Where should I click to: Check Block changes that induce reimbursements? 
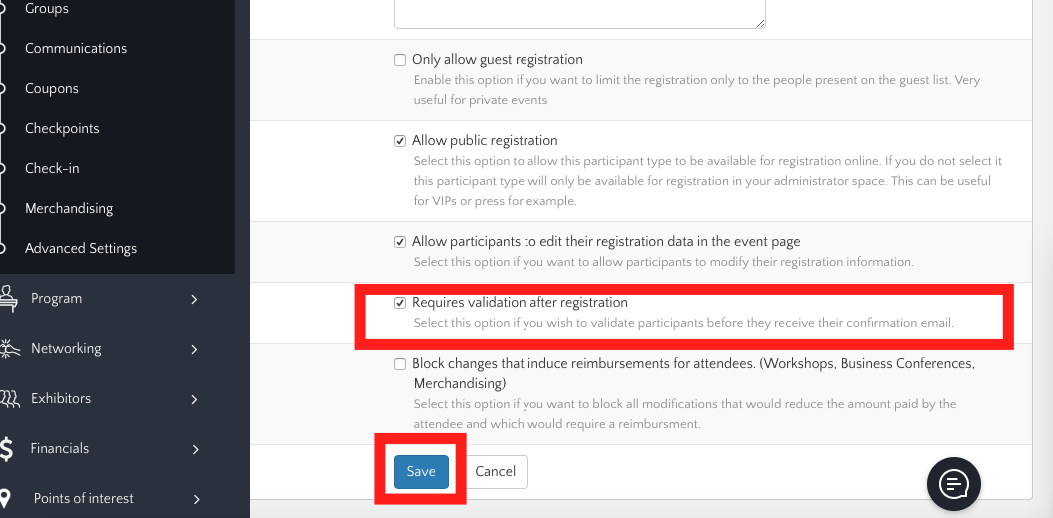point(400,364)
